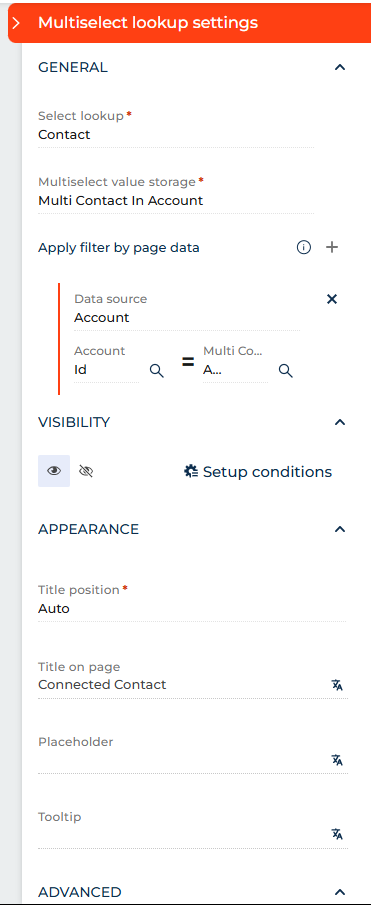Collapse the Multiselect lookup settings panel arrow

(16, 23)
